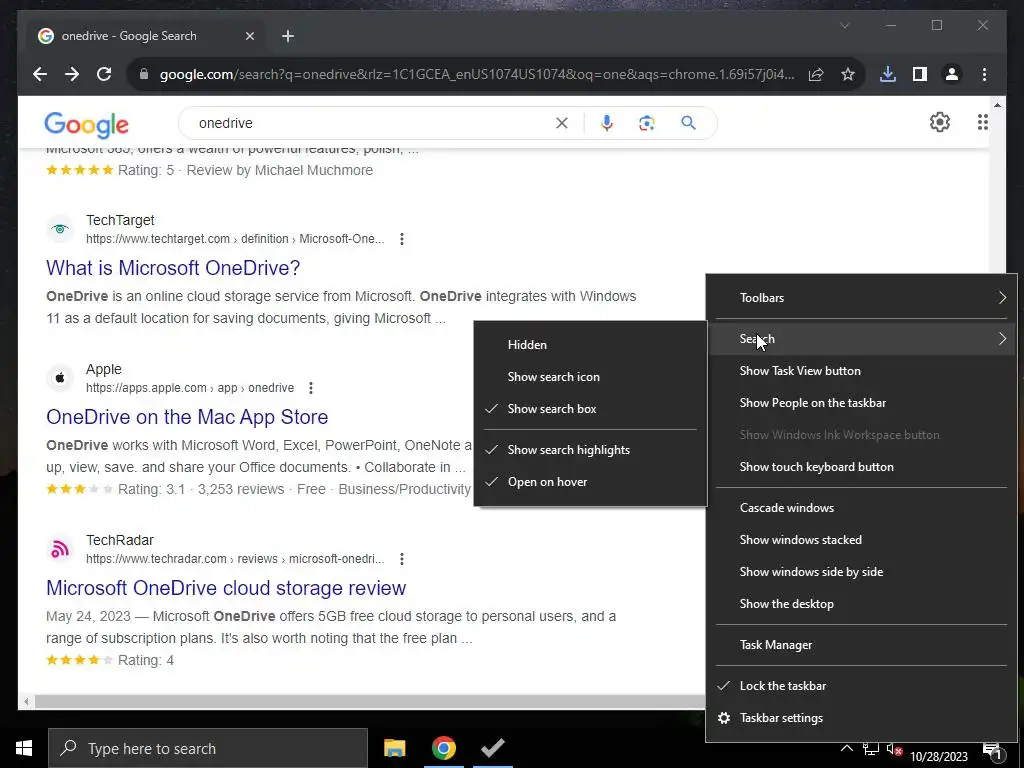The width and height of the screenshot is (1024, 768).
Task: Click the TechTarget site name
Action: [120, 220]
